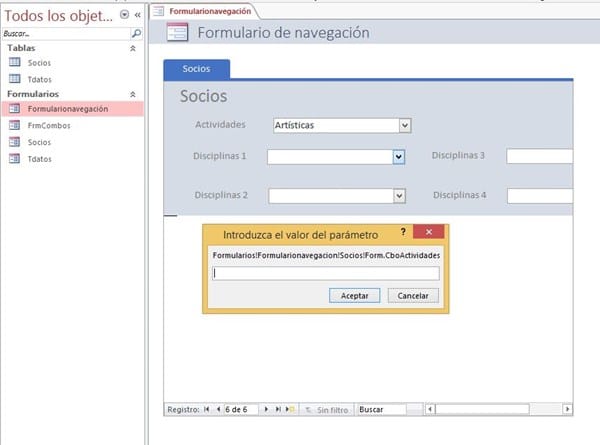Screen dimensions: 600x445
Task: Click the Actividades label
Action: (220, 124)
